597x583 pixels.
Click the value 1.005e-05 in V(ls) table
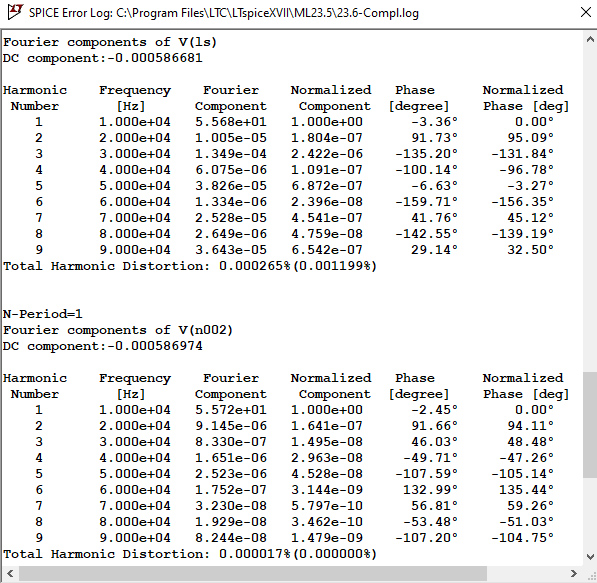point(231,138)
